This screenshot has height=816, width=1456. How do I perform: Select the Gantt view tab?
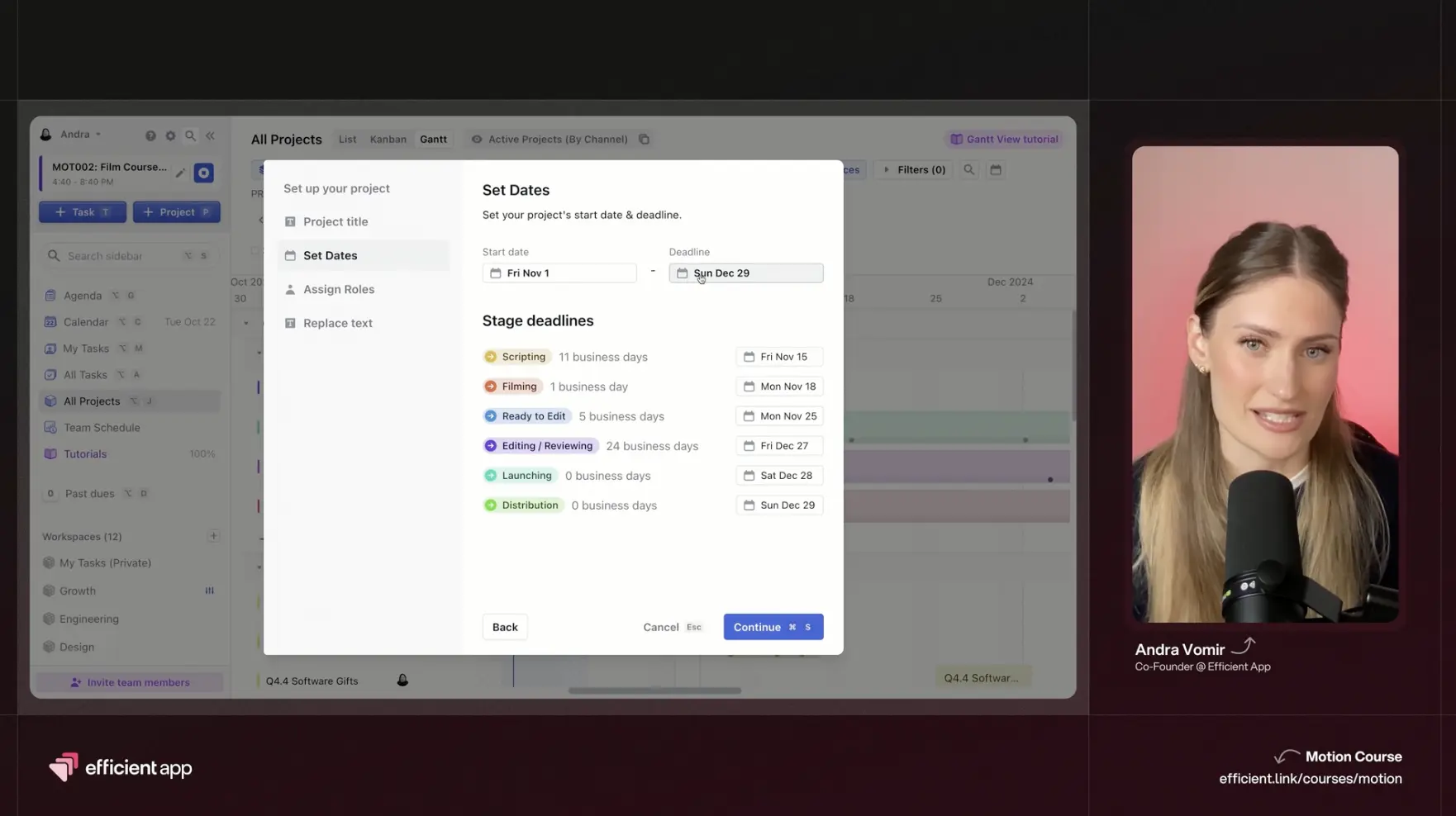(x=433, y=140)
